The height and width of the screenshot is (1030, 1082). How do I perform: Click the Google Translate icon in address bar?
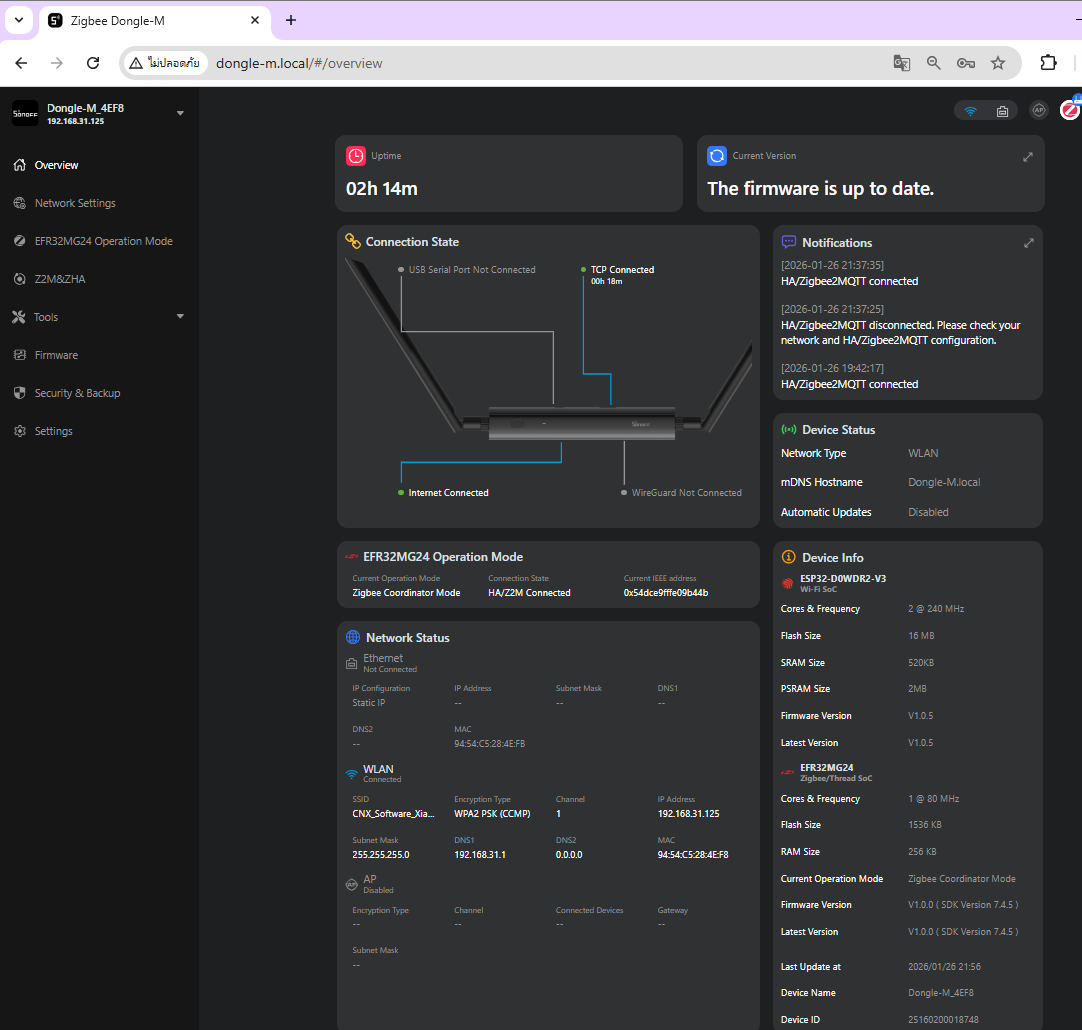[901, 63]
